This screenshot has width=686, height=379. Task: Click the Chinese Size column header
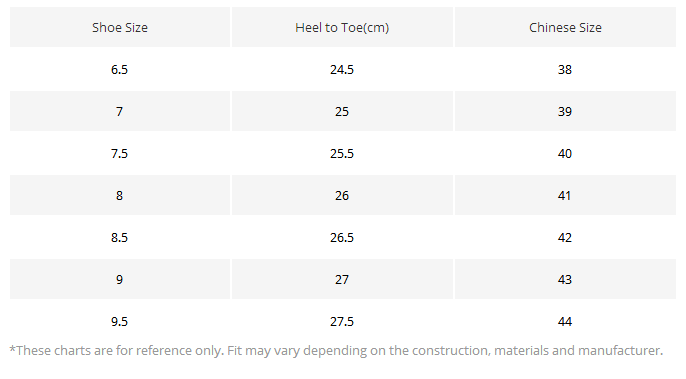point(565,27)
